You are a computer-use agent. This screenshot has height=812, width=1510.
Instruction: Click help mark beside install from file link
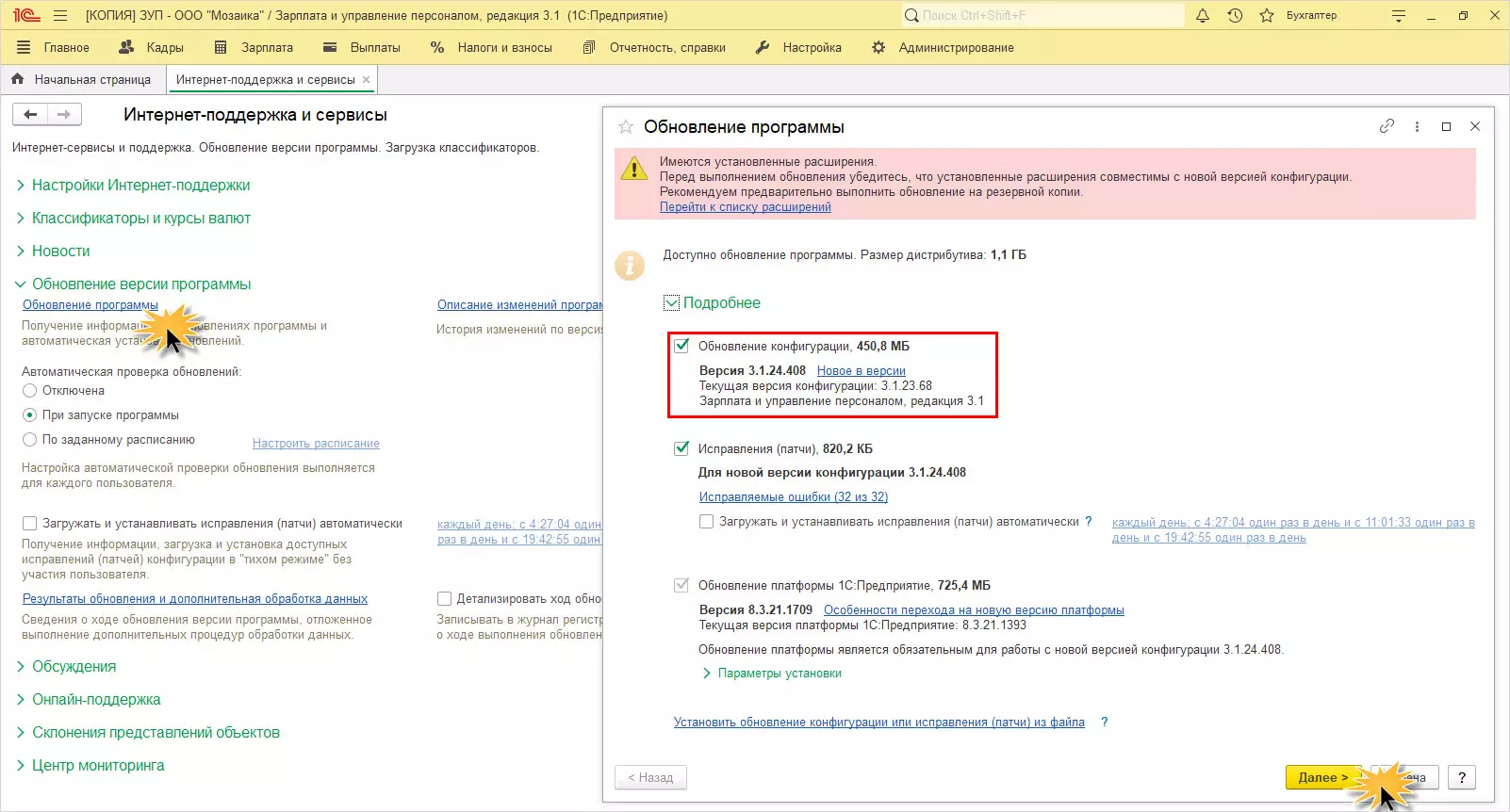click(1104, 722)
